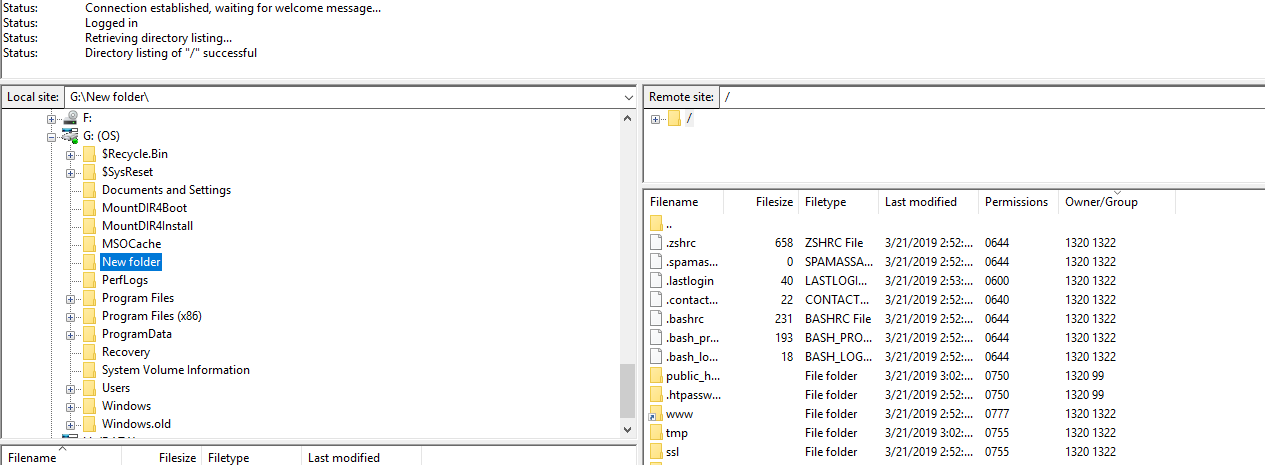Click the Documents and Settings folder icon
1265x465 pixels.
(89, 190)
